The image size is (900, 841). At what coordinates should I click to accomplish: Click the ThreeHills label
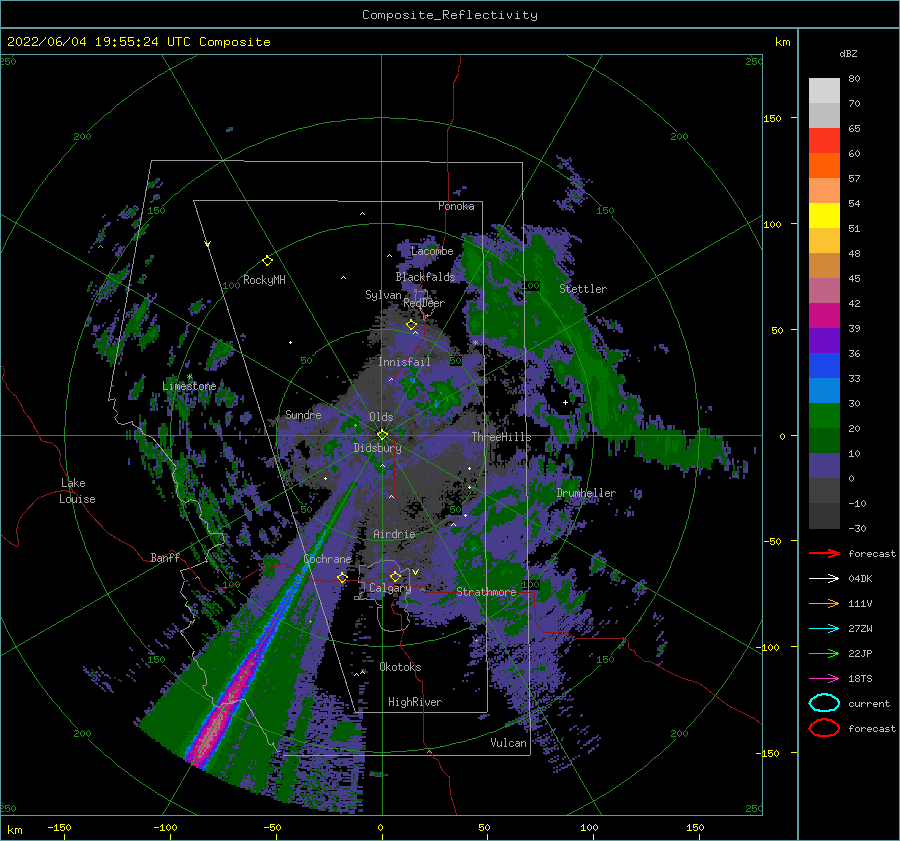click(502, 437)
